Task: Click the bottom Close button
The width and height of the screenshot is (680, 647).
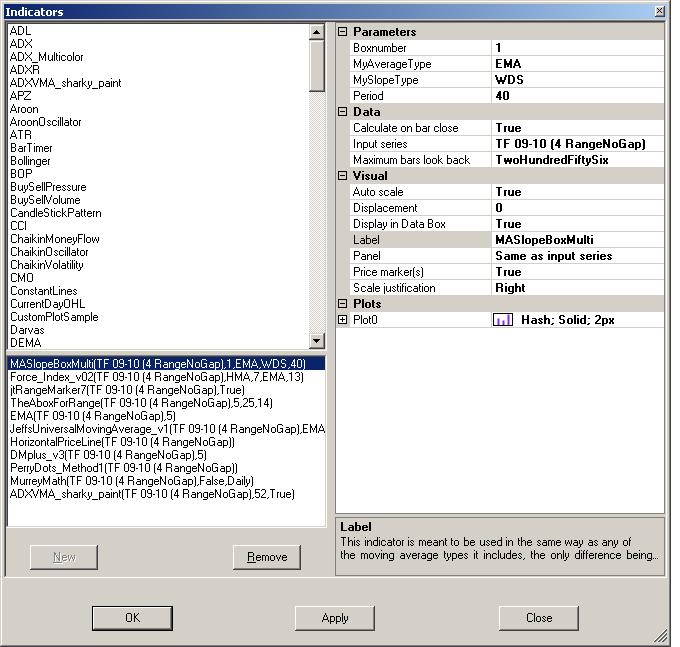Action: click(539, 618)
